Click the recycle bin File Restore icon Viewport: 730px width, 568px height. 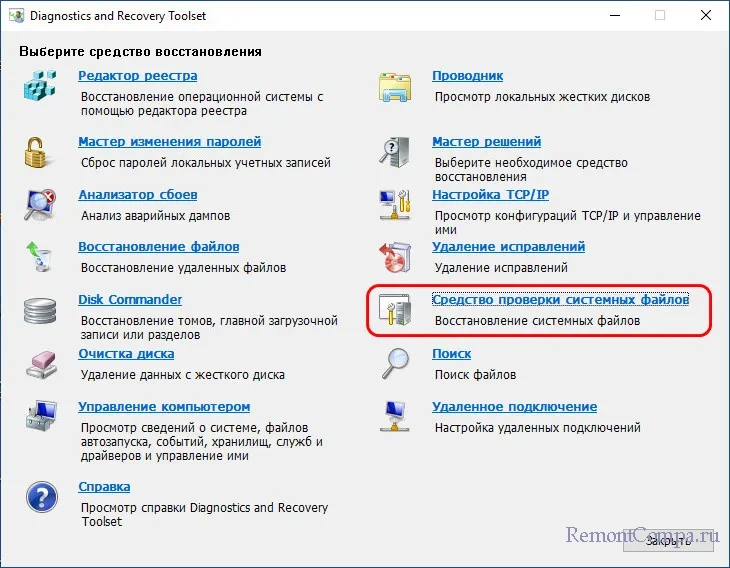click(39, 257)
